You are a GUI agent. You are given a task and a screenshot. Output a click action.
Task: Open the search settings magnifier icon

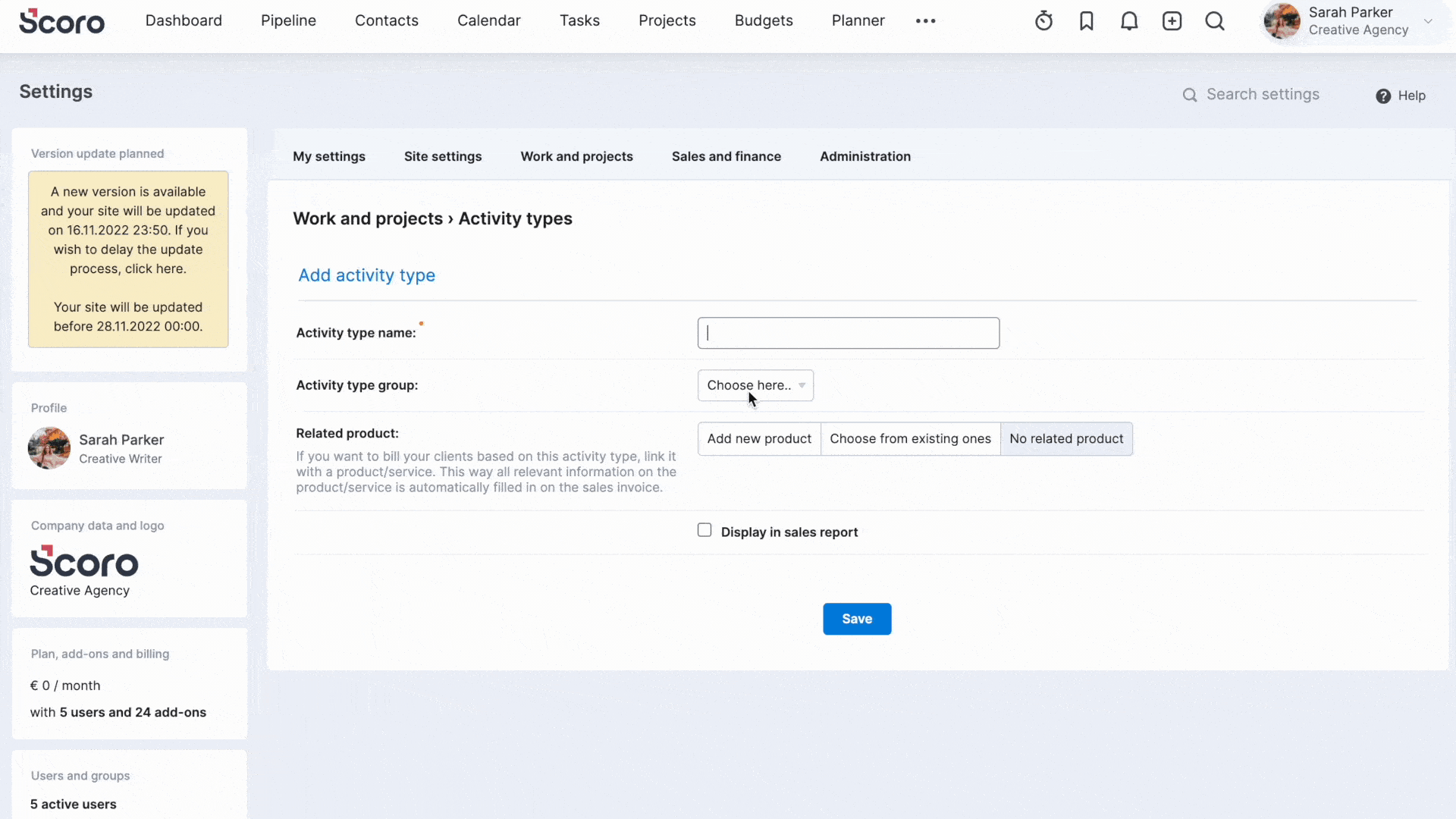[1190, 94]
